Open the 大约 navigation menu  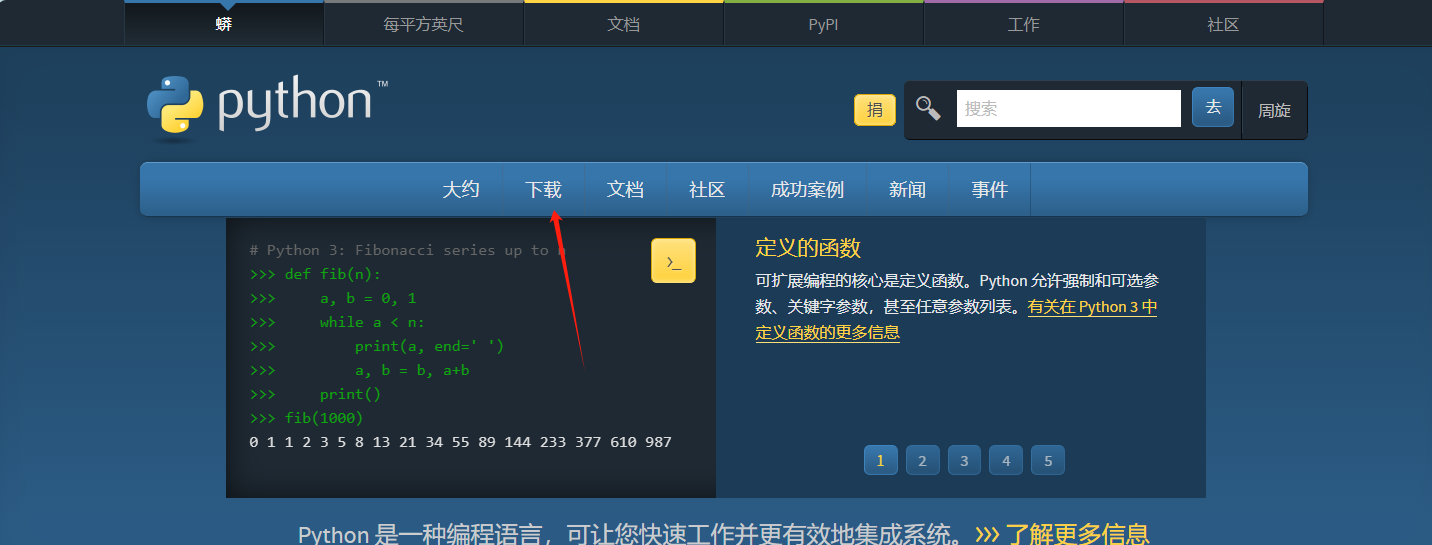click(461, 189)
